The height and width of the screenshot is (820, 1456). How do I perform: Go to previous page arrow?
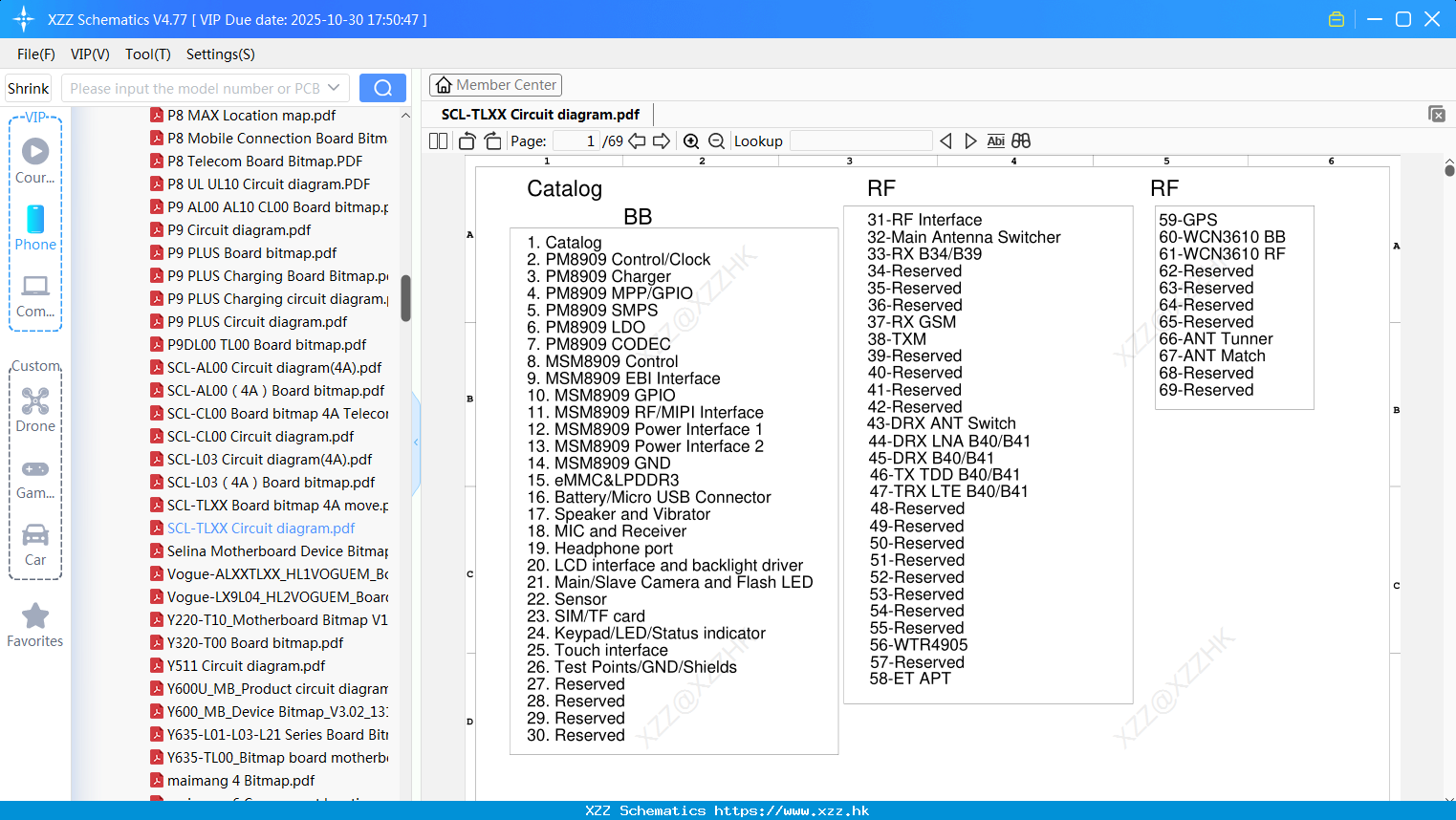[637, 141]
